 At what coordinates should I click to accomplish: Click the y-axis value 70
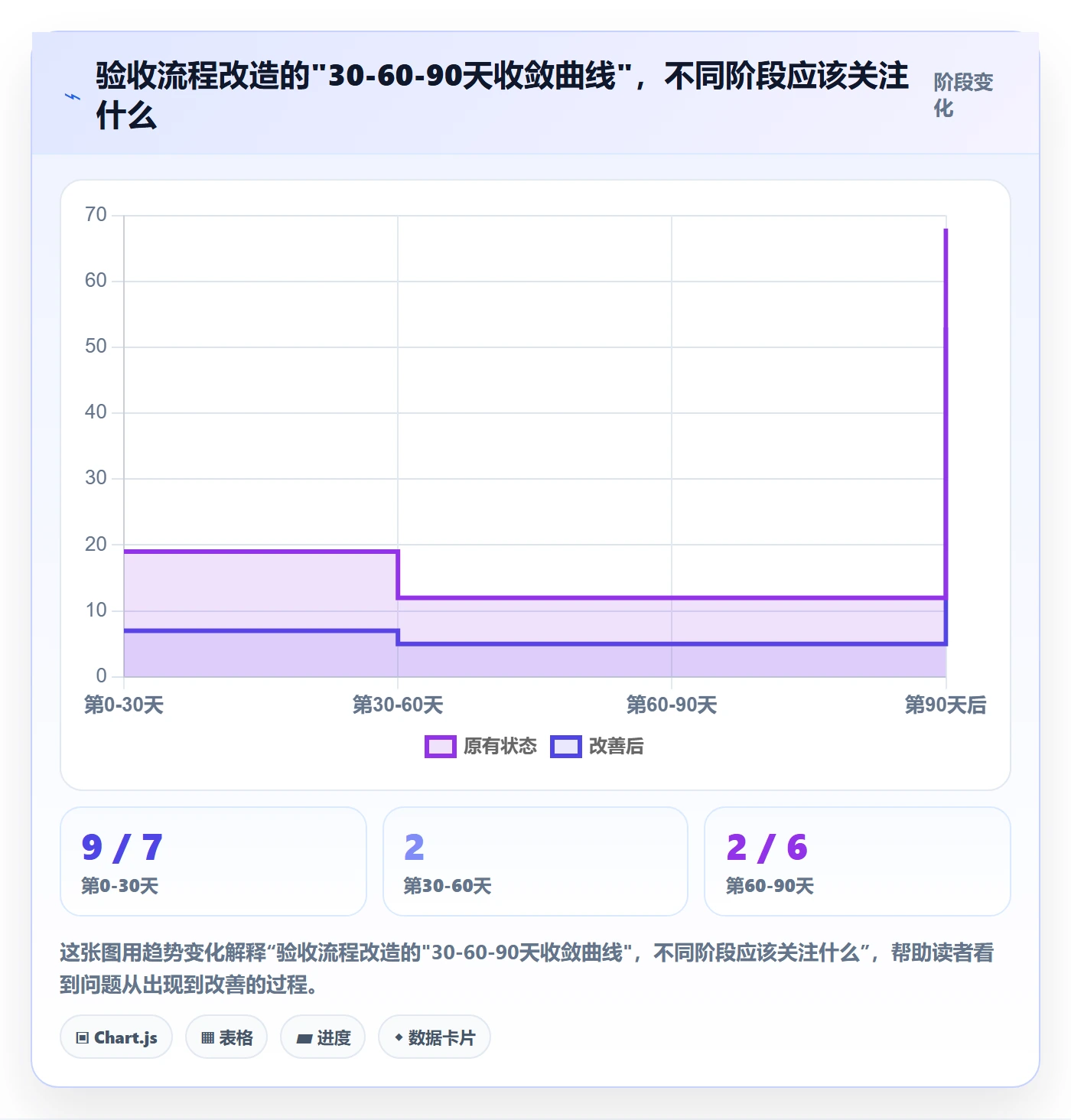(x=96, y=215)
